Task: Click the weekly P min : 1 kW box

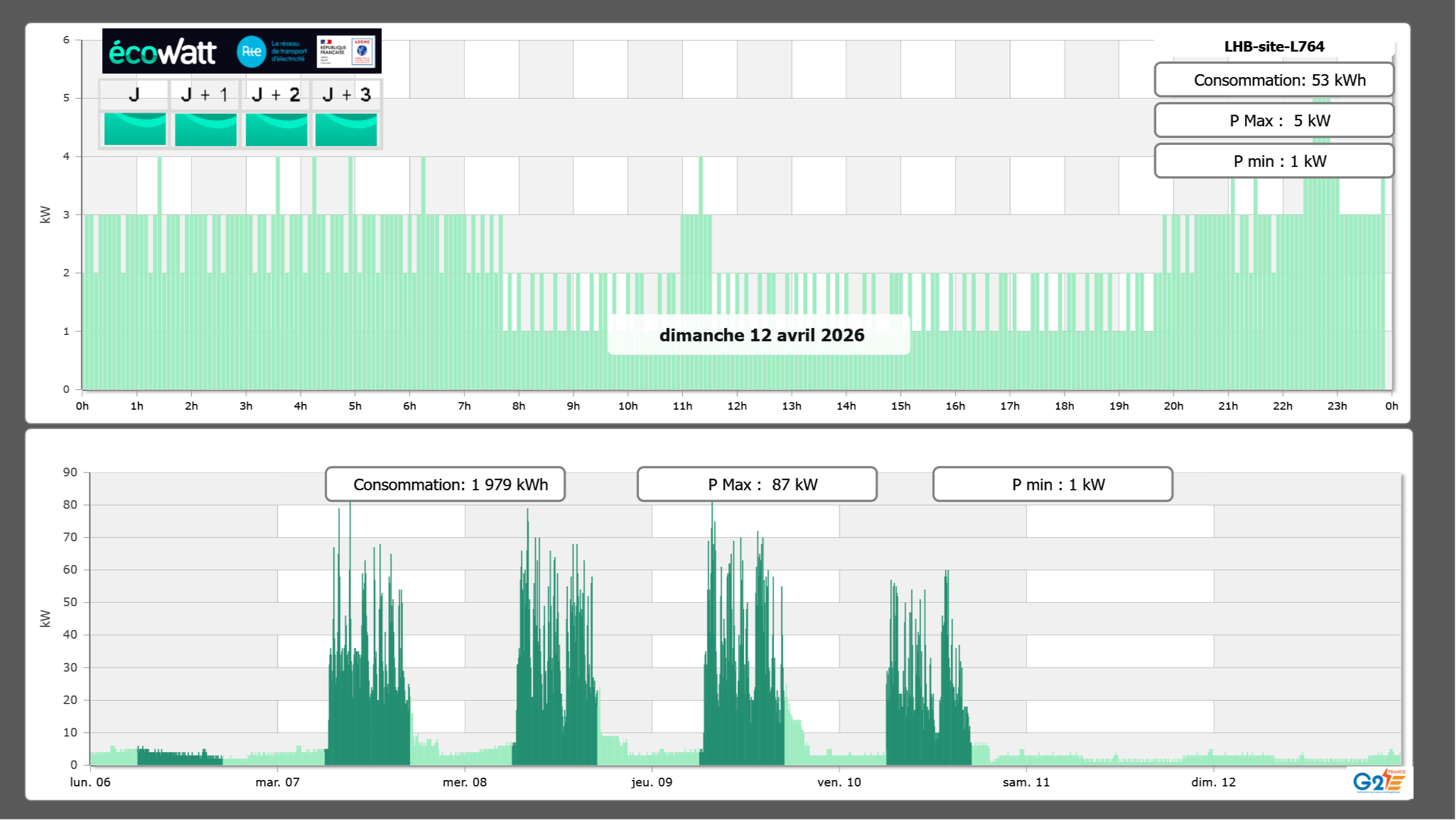Action: point(1052,484)
